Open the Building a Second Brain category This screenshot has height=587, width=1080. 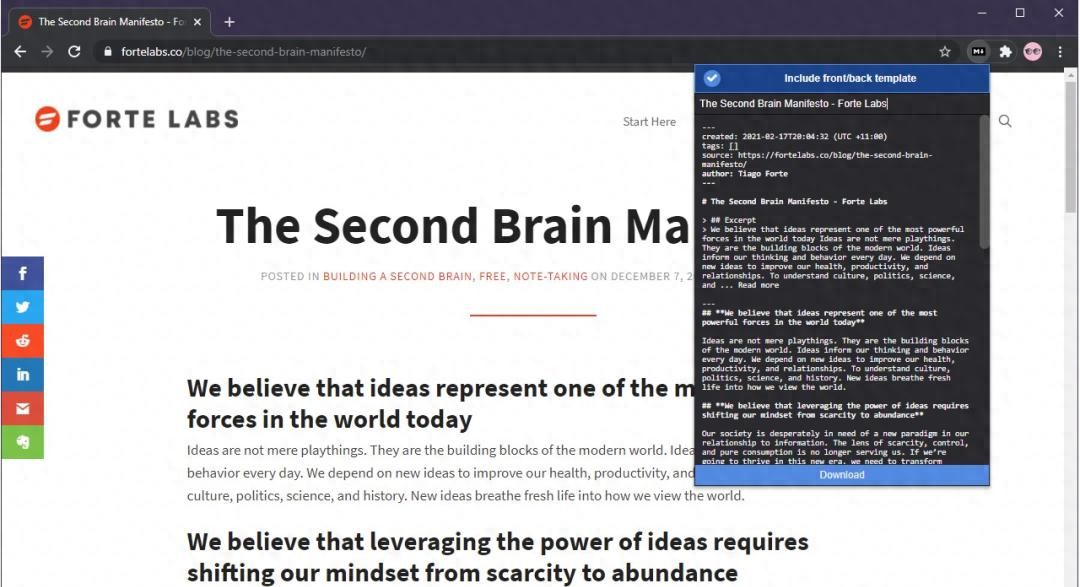pos(398,276)
